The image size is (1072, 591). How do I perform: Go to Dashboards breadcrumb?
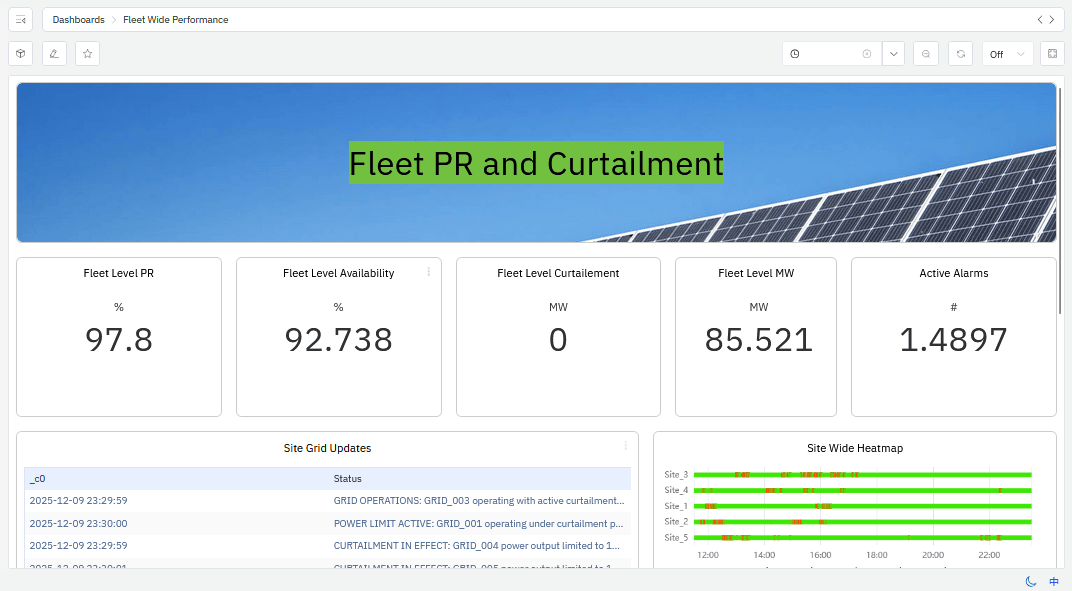pos(78,20)
